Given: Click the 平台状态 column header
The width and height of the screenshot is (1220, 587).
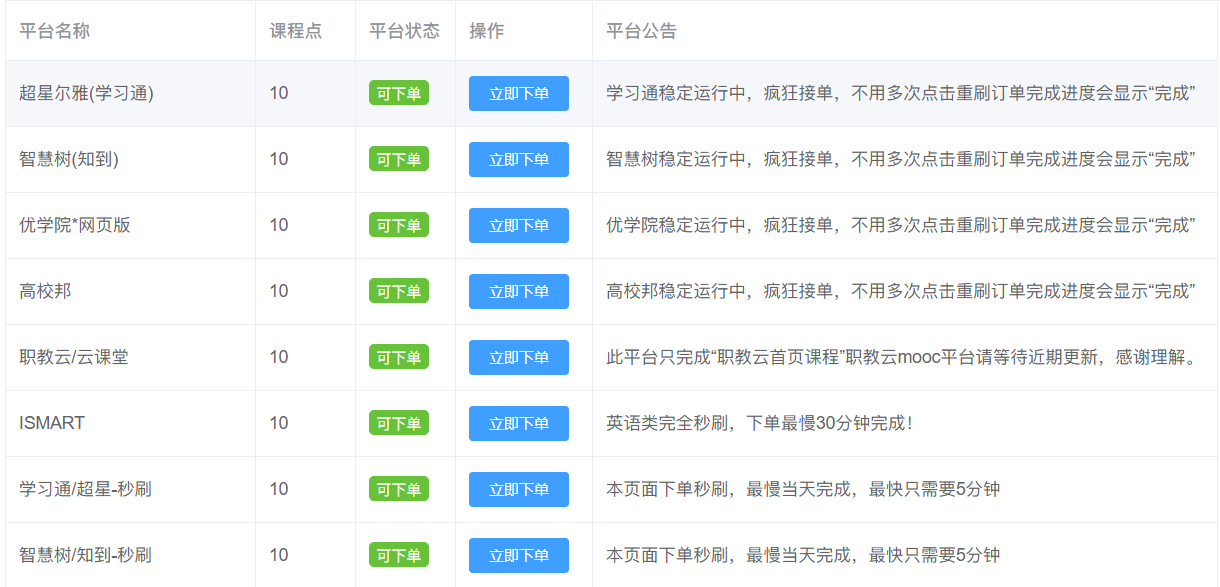Looking at the screenshot, I should pyautogui.click(x=404, y=31).
